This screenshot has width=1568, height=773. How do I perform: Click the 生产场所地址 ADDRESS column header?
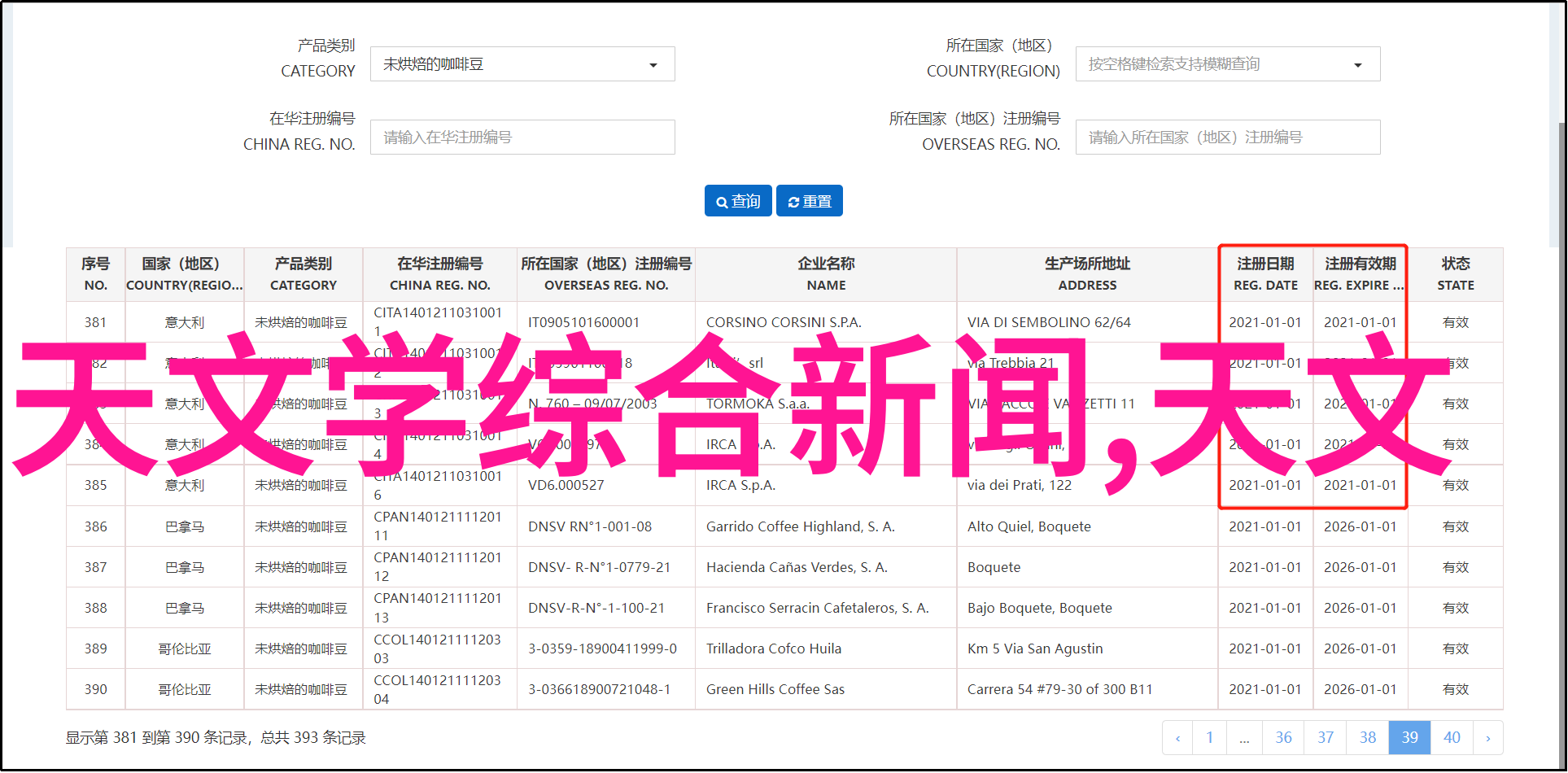[x=1087, y=274]
